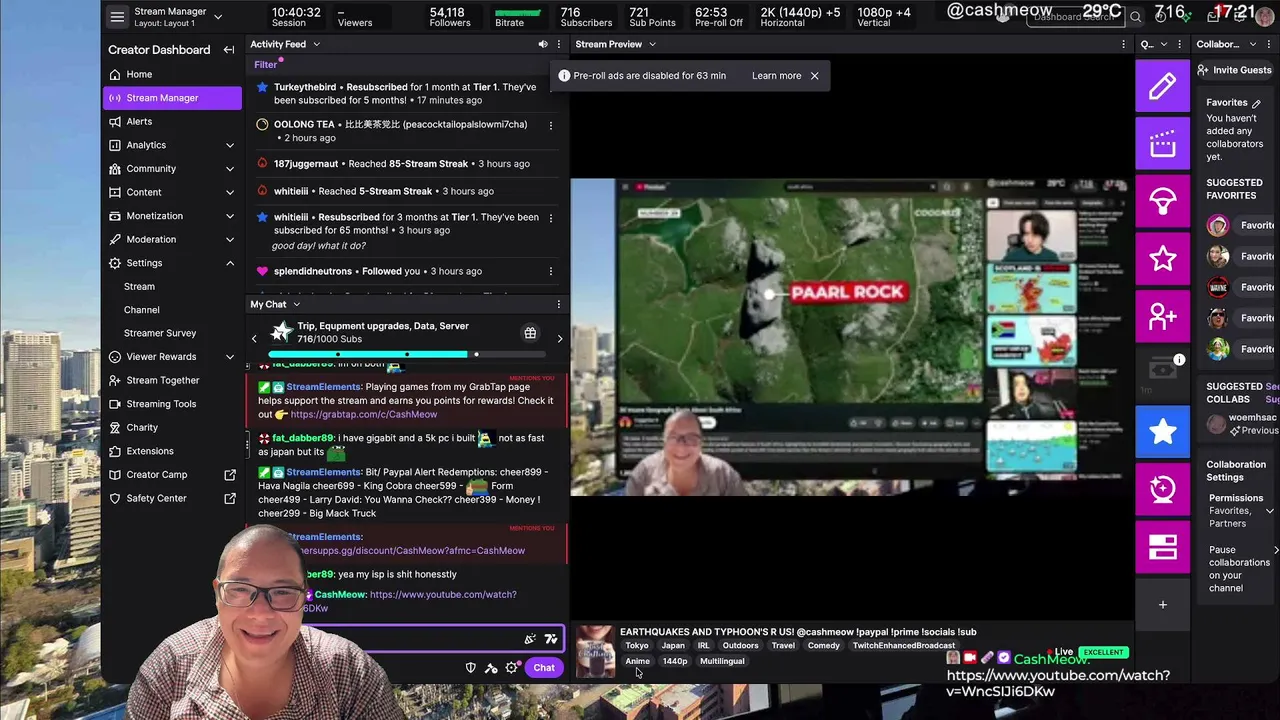Select the Tokyo stream tag
Viewport: 1280px width, 720px height.
(x=637, y=646)
